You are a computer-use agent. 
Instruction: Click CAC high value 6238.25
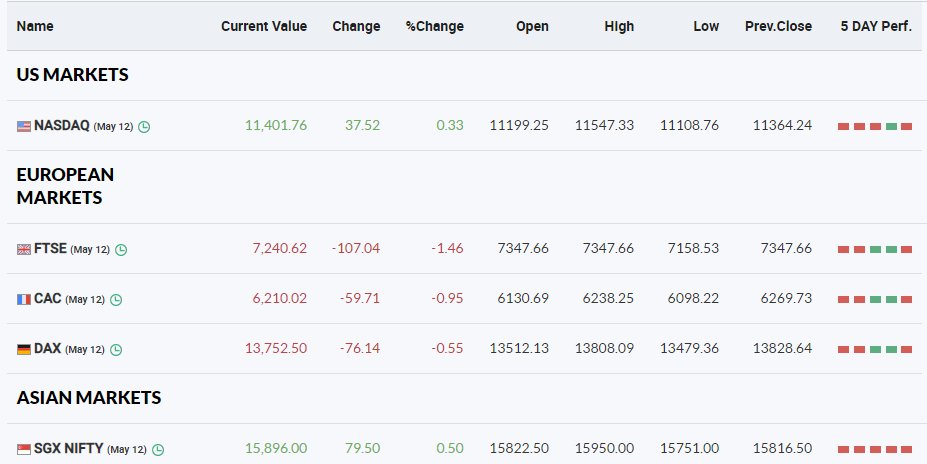coord(608,298)
